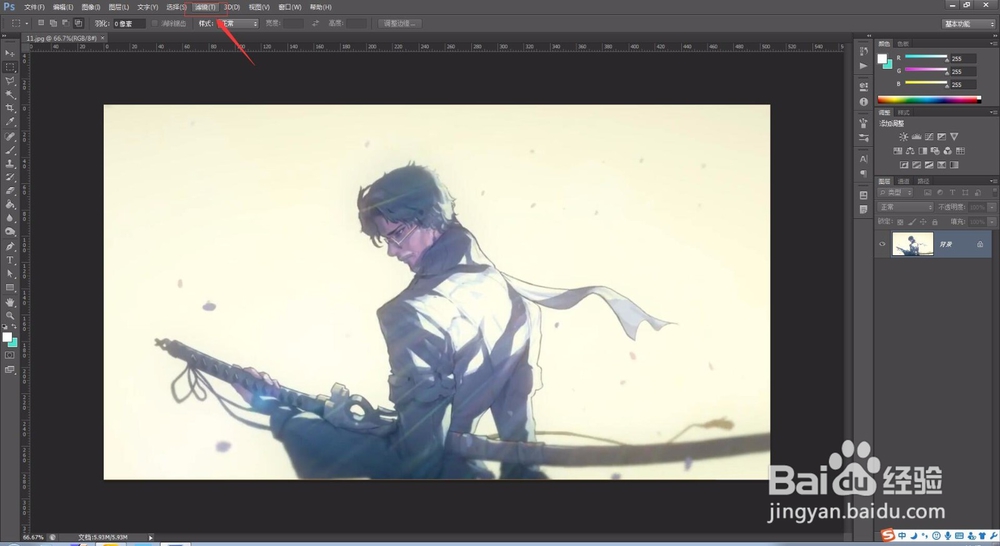The image size is (1000, 546).
Task: Click the 调整边缘 refine edge button
Action: coord(399,24)
